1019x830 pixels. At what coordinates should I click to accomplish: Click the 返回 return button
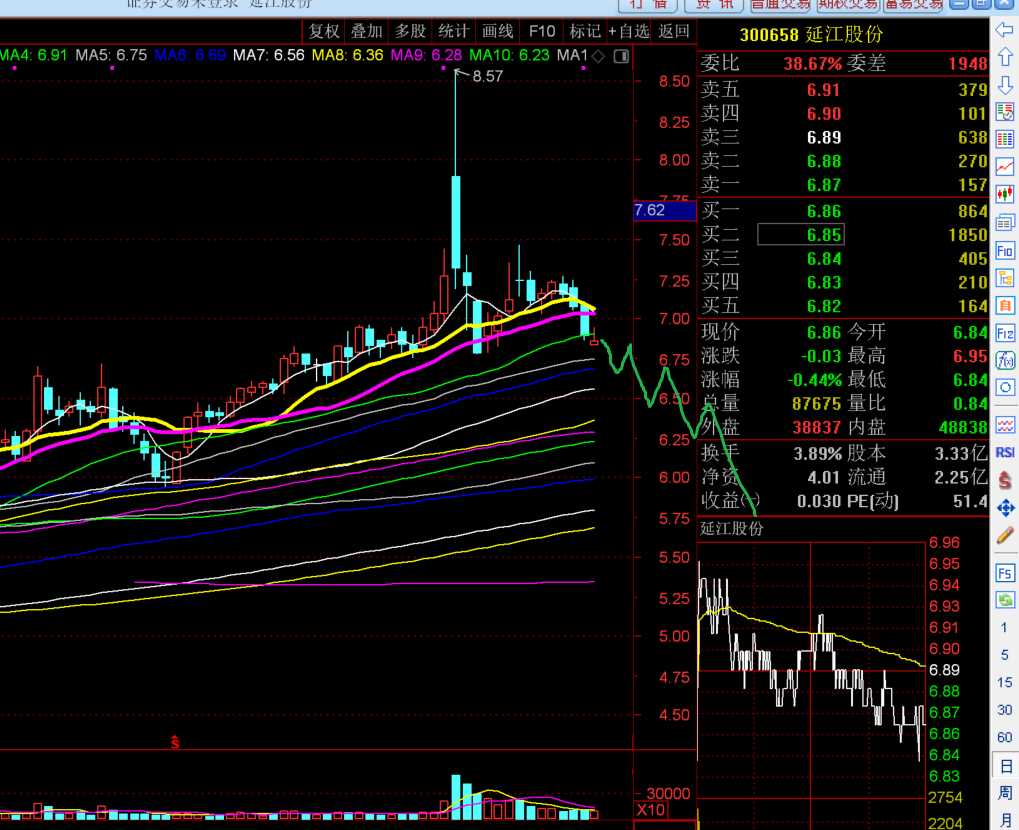coord(674,31)
